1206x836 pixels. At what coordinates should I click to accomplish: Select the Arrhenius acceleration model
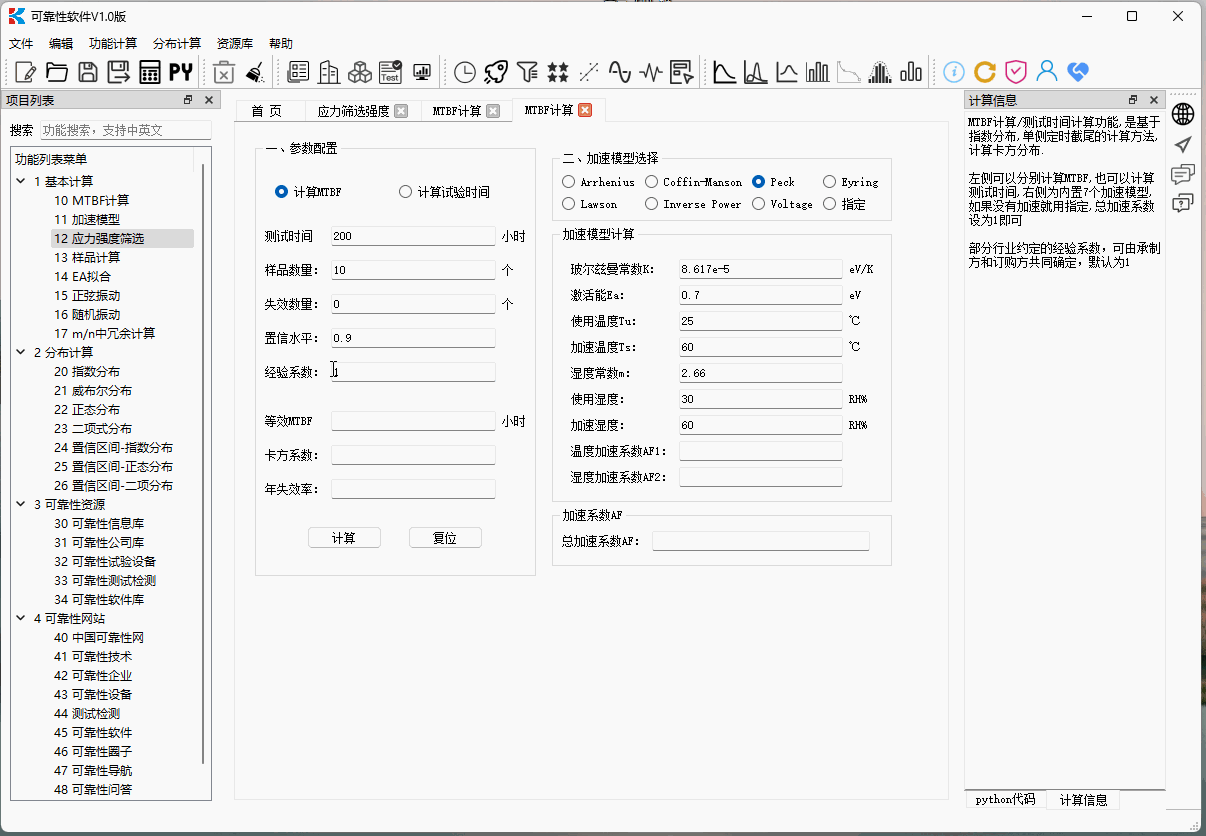coord(568,181)
